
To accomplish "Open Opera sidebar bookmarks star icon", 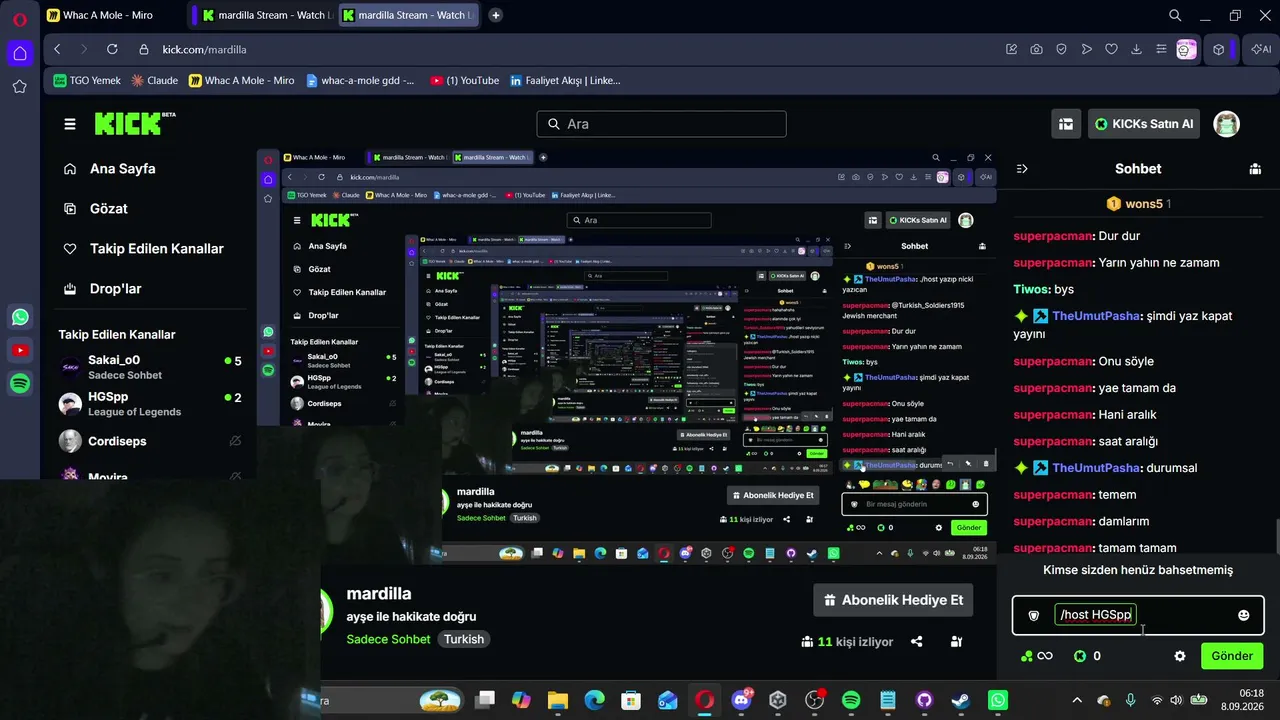I will pyautogui.click(x=20, y=87).
